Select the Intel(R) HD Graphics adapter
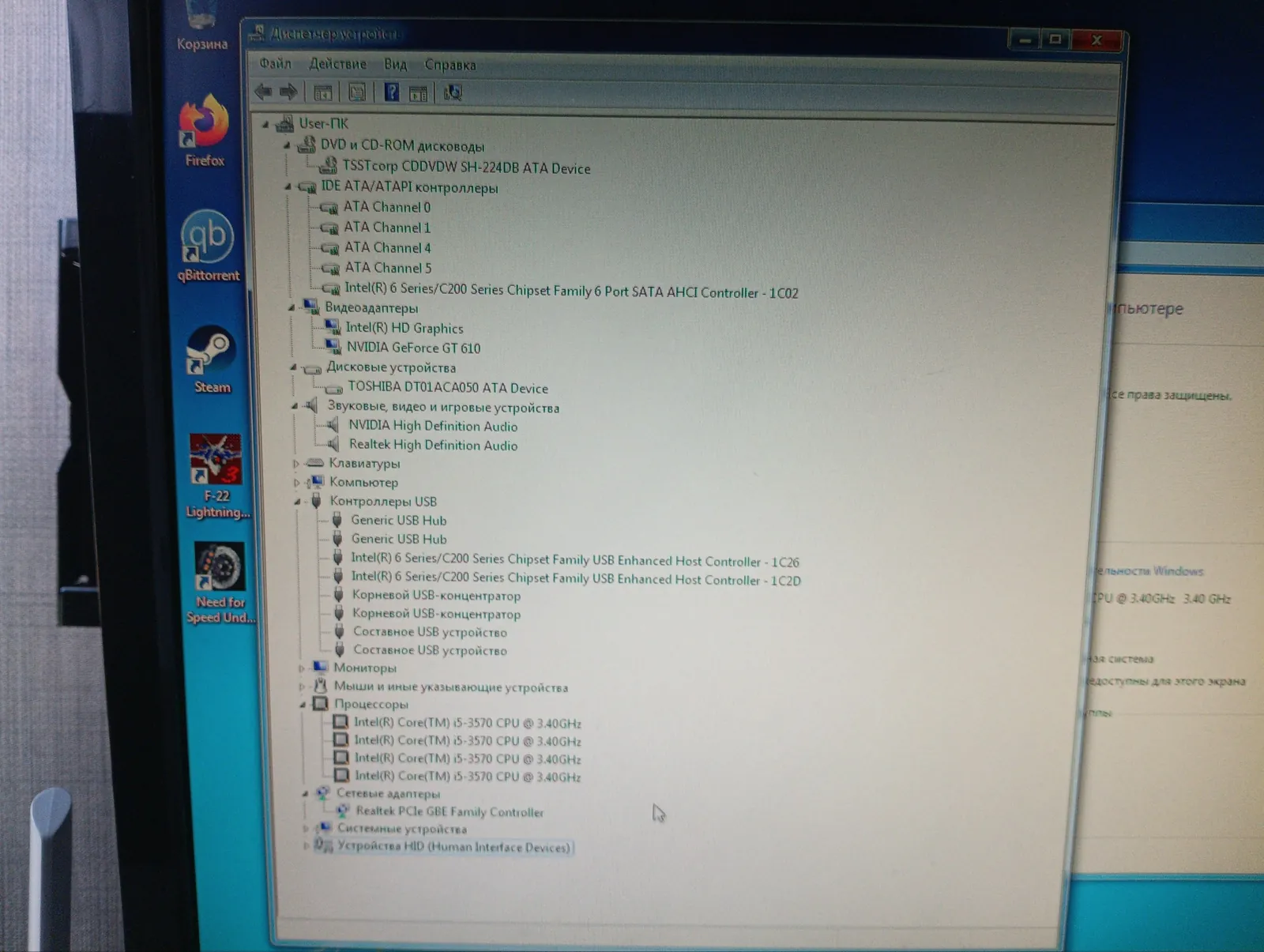1264x952 pixels. [x=404, y=328]
